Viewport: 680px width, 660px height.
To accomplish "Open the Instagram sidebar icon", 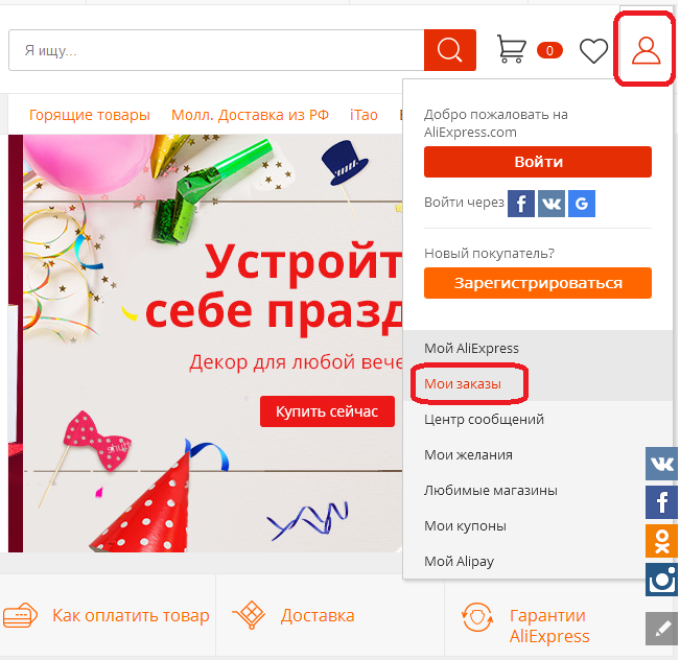I will (662, 579).
